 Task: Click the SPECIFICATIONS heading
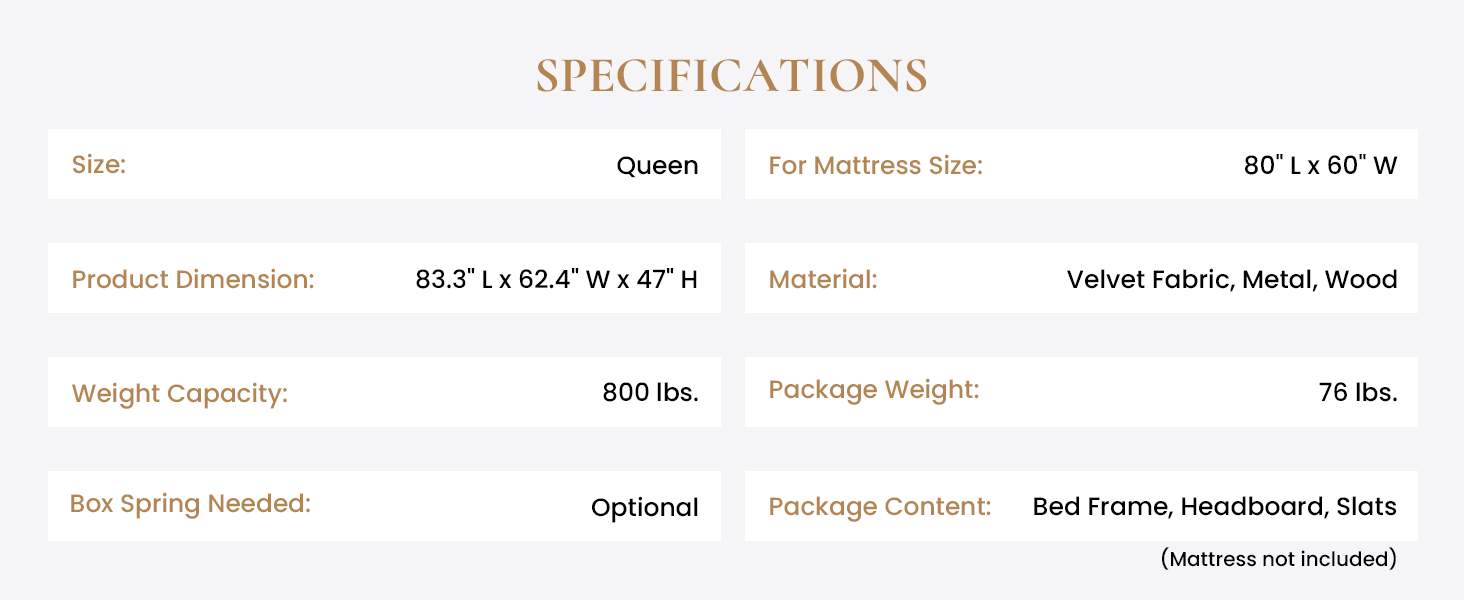point(731,77)
